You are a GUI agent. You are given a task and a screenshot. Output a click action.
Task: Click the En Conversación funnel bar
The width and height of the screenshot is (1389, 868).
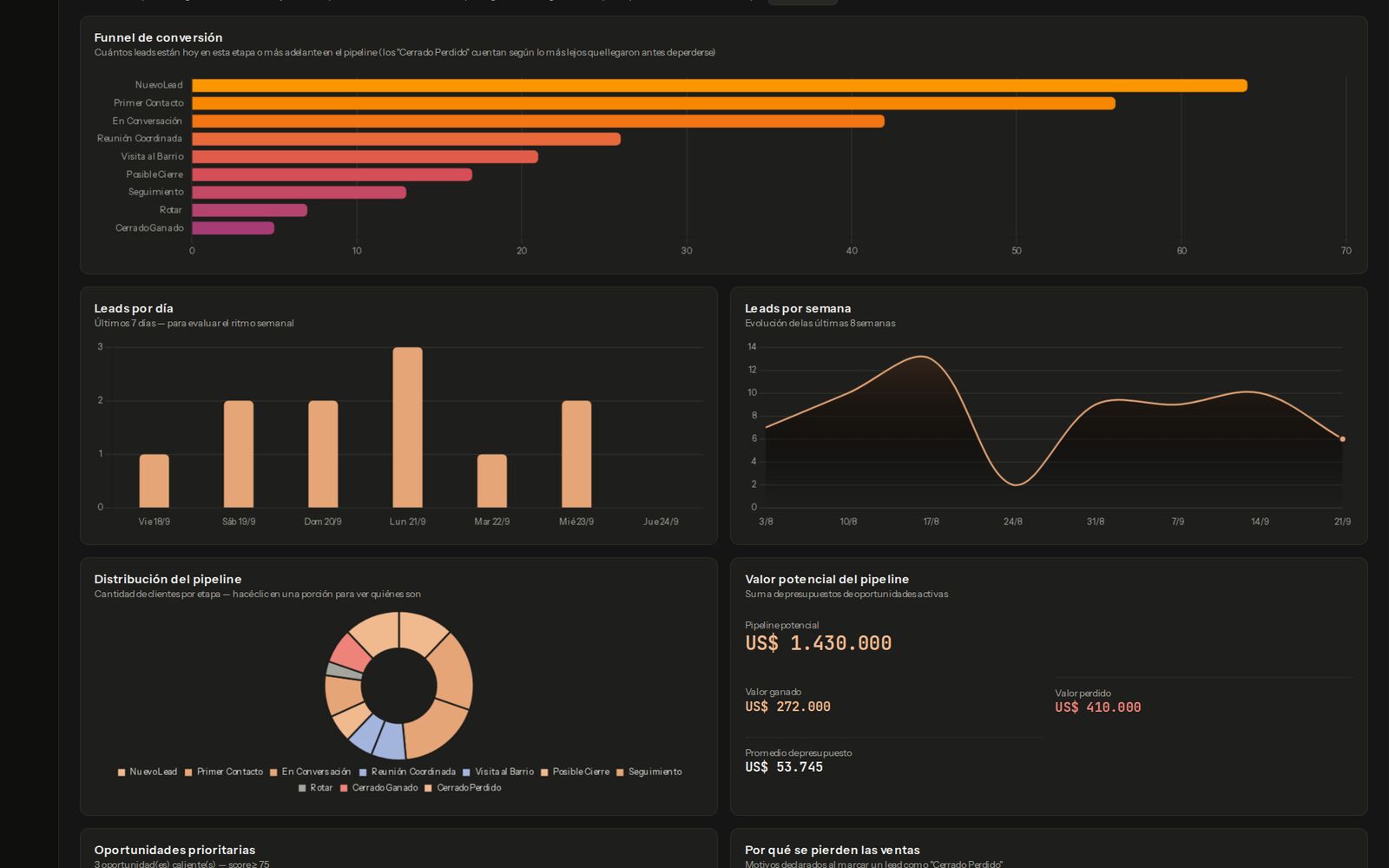click(x=538, y=122)
